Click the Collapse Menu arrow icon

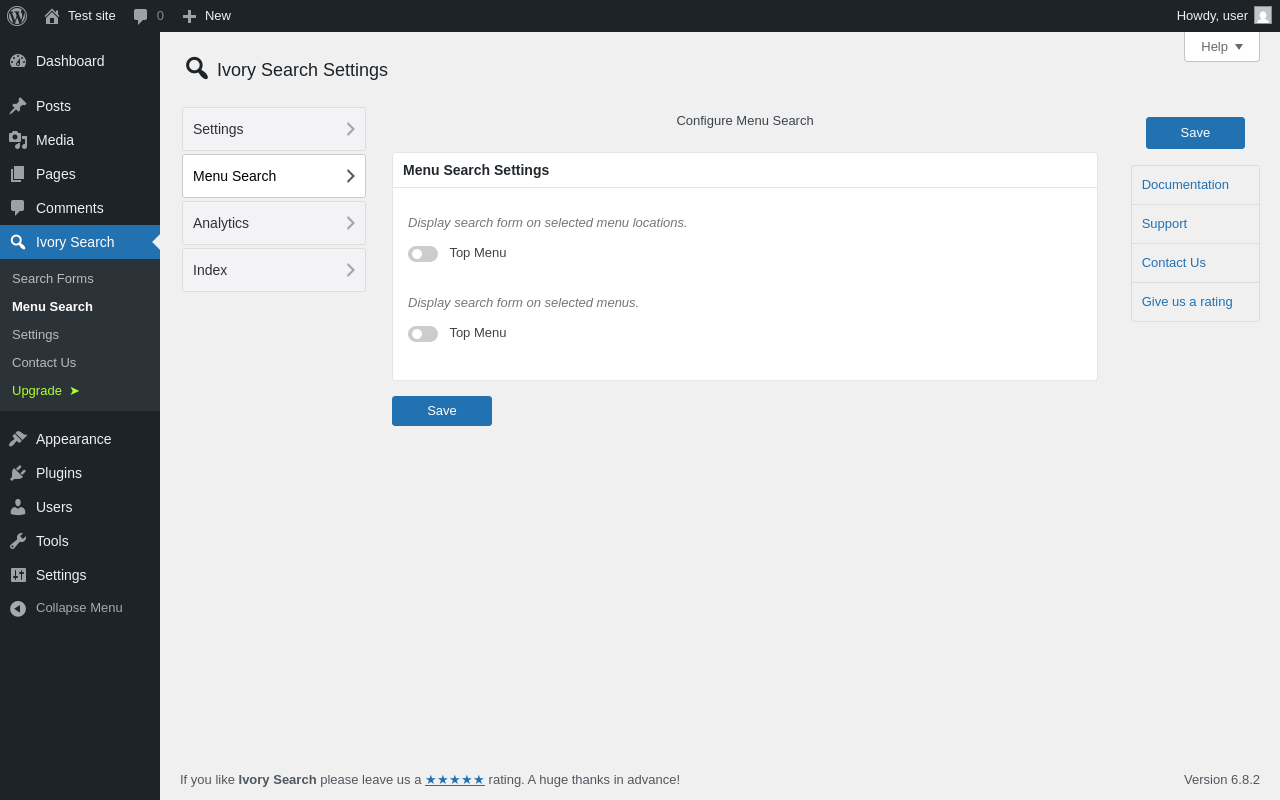click(18, 608)
